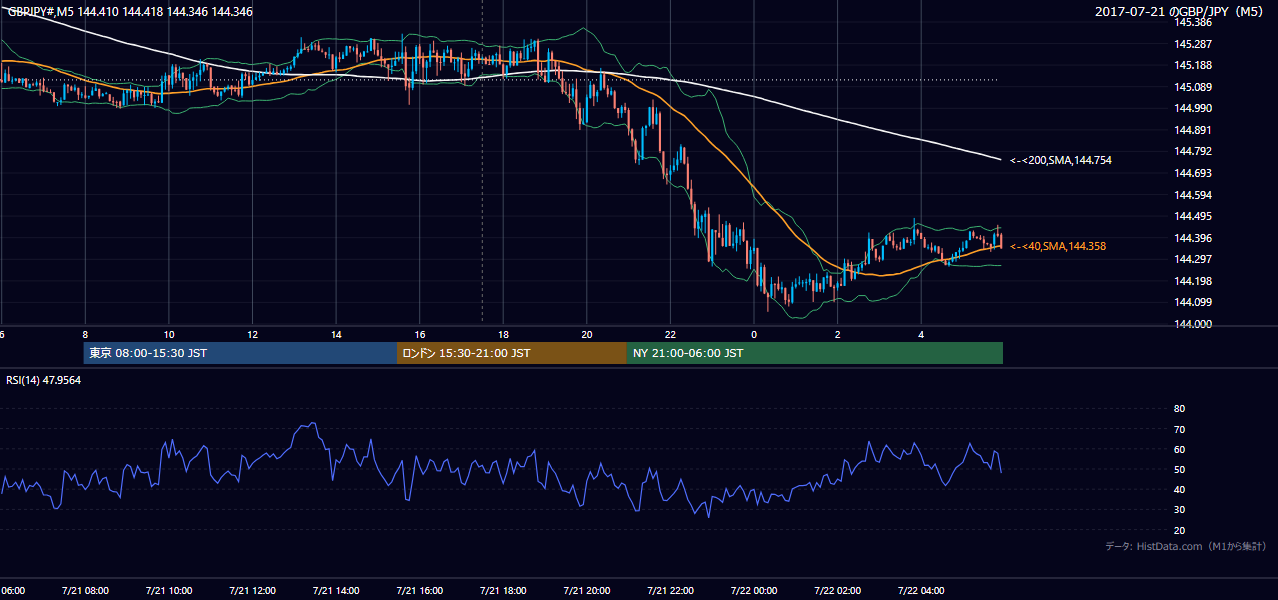Image resolution: width=1278 pixels, height=600 pixels.
Task: Click the 7/22 04:00 time label
Action: point(921,591)
